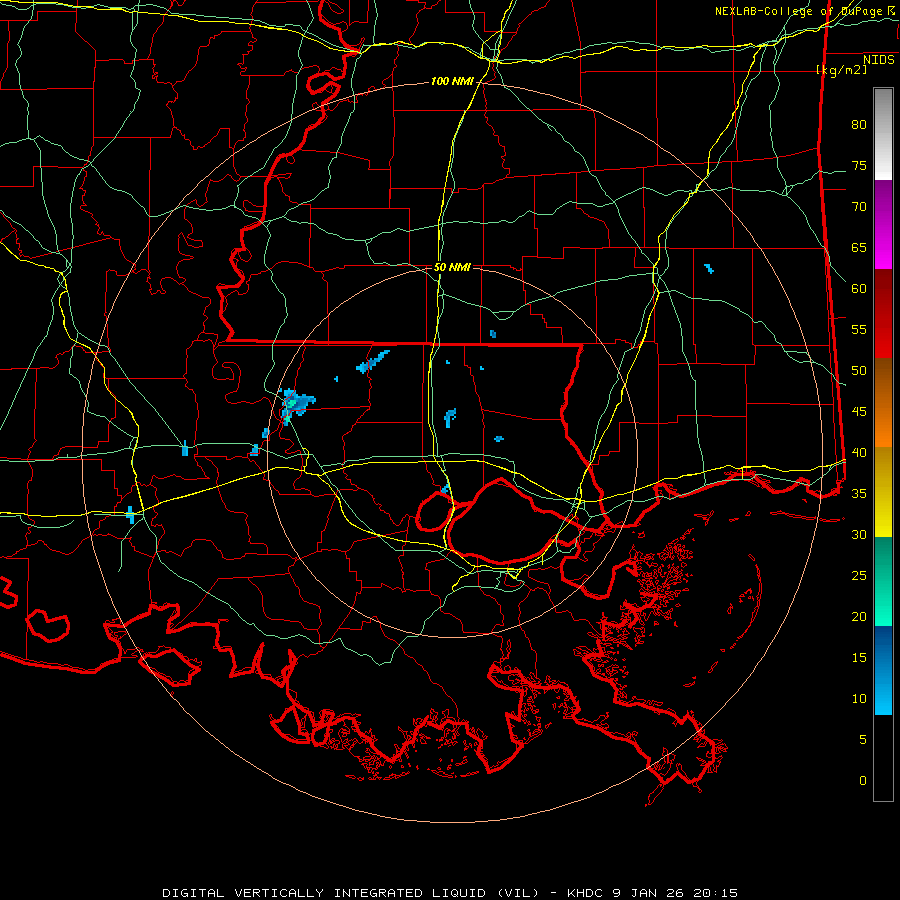Click the "40" value on the scale

pyautogui.click(x=859, y=453)
